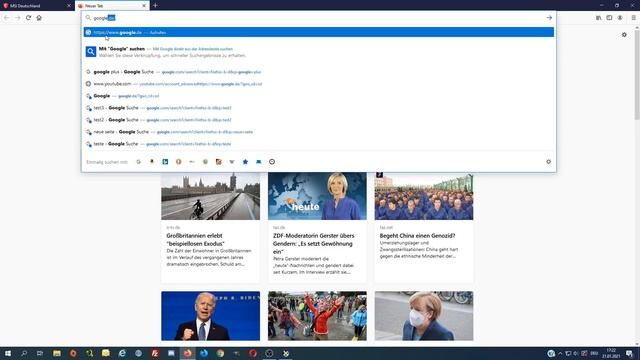This screenshot has height=360, width=640.
Task: Select the teste - Google Suche entry
Action: coord(319,144)
